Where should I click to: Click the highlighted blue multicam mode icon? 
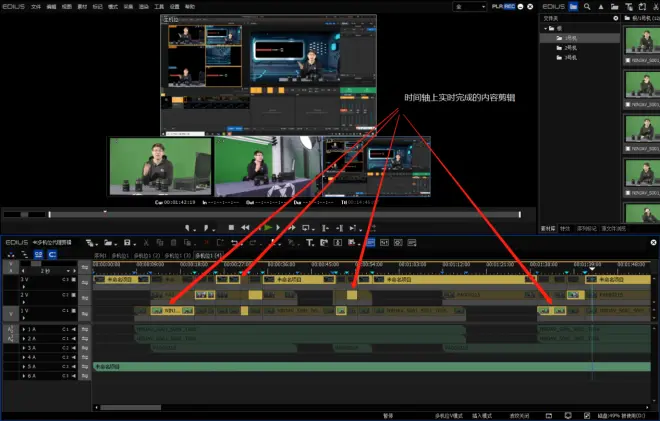coord(371,242)
